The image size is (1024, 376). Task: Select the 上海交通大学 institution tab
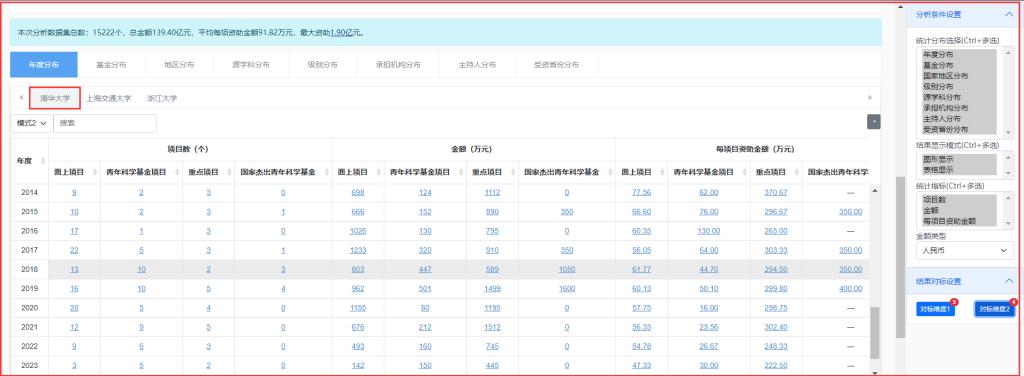109,99
